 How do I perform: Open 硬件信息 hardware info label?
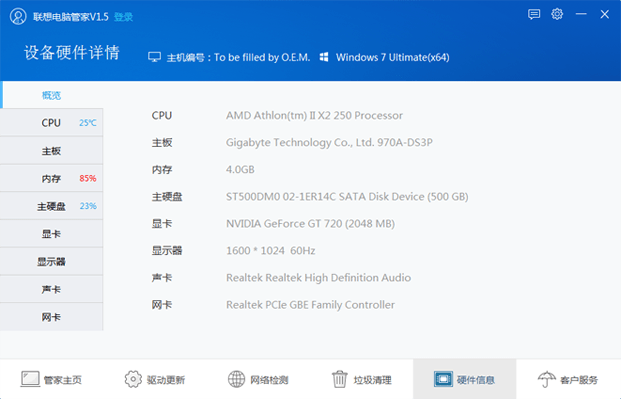click(x=476, y=380)
